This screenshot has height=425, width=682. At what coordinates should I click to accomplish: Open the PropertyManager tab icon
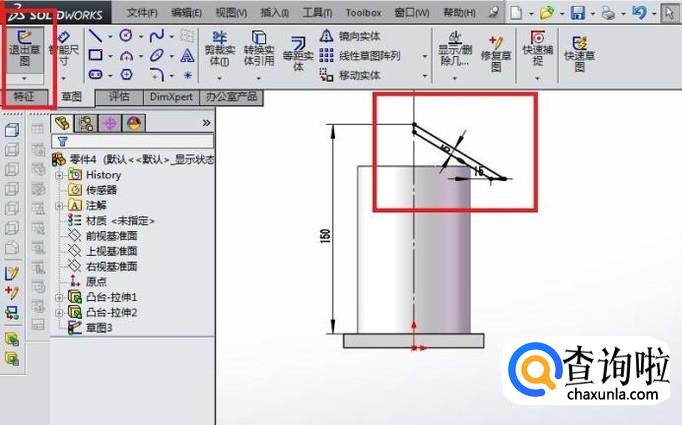[x=87, y=124]
